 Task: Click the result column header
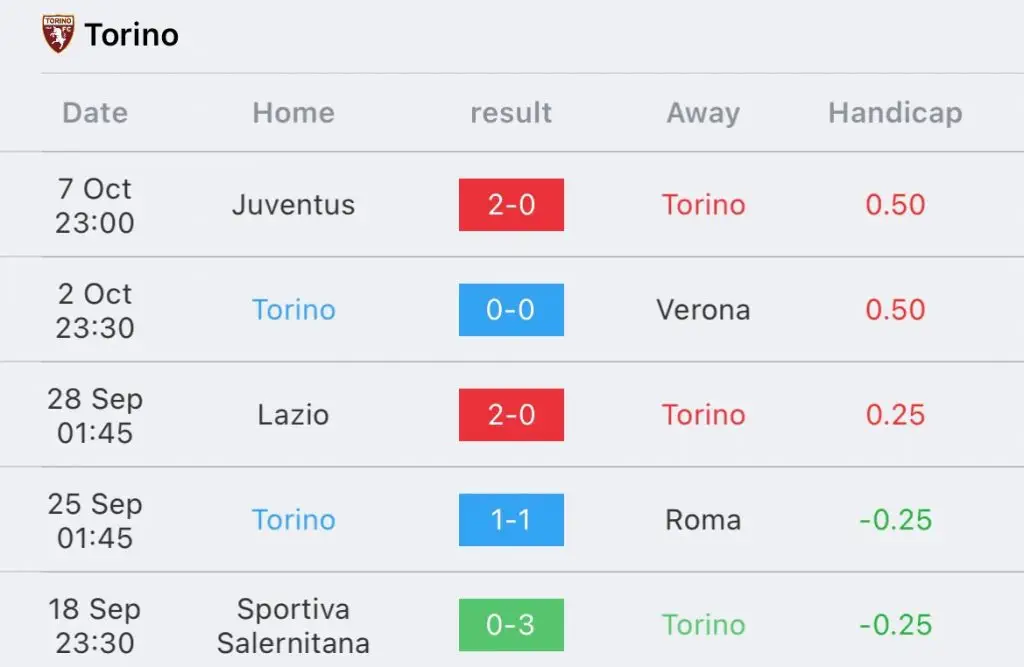point(511,113)
